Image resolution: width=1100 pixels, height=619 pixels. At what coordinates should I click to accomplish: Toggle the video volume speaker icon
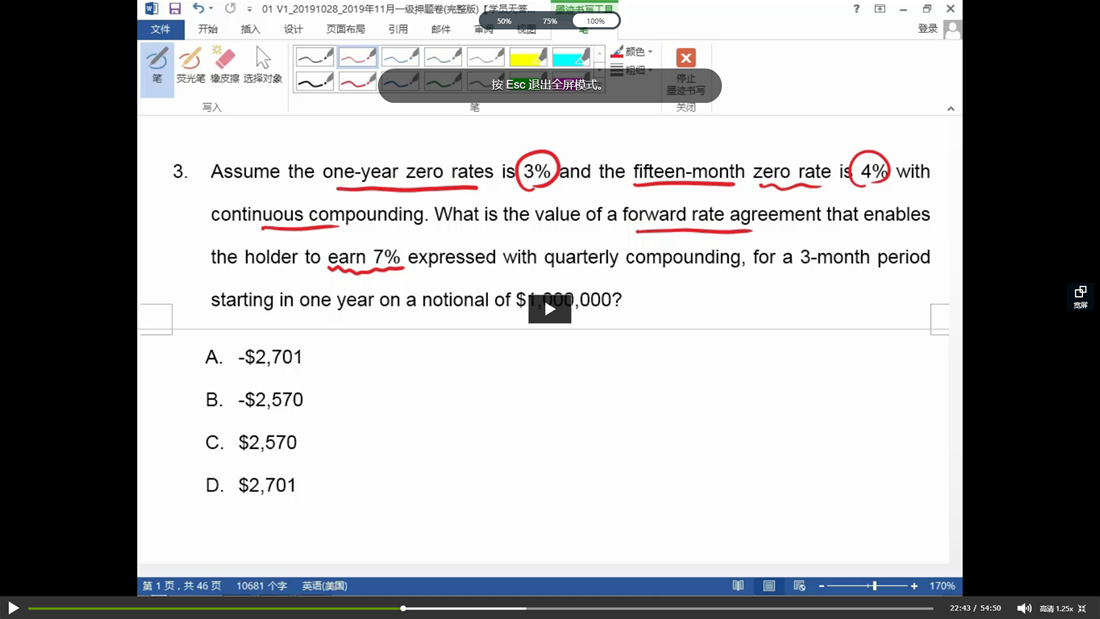(1024, 608)
